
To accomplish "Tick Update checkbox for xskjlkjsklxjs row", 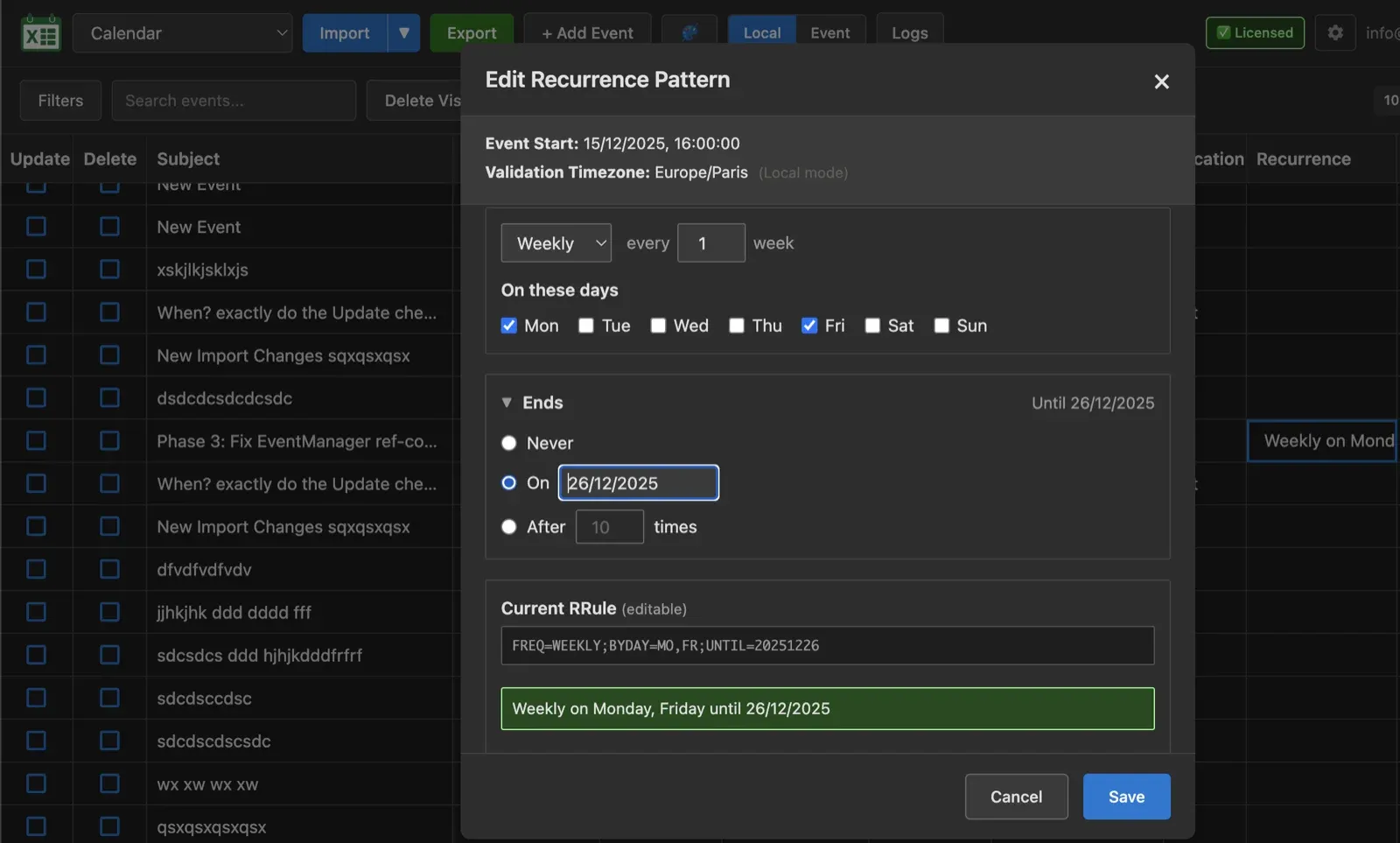I will (x=36, y=270).
